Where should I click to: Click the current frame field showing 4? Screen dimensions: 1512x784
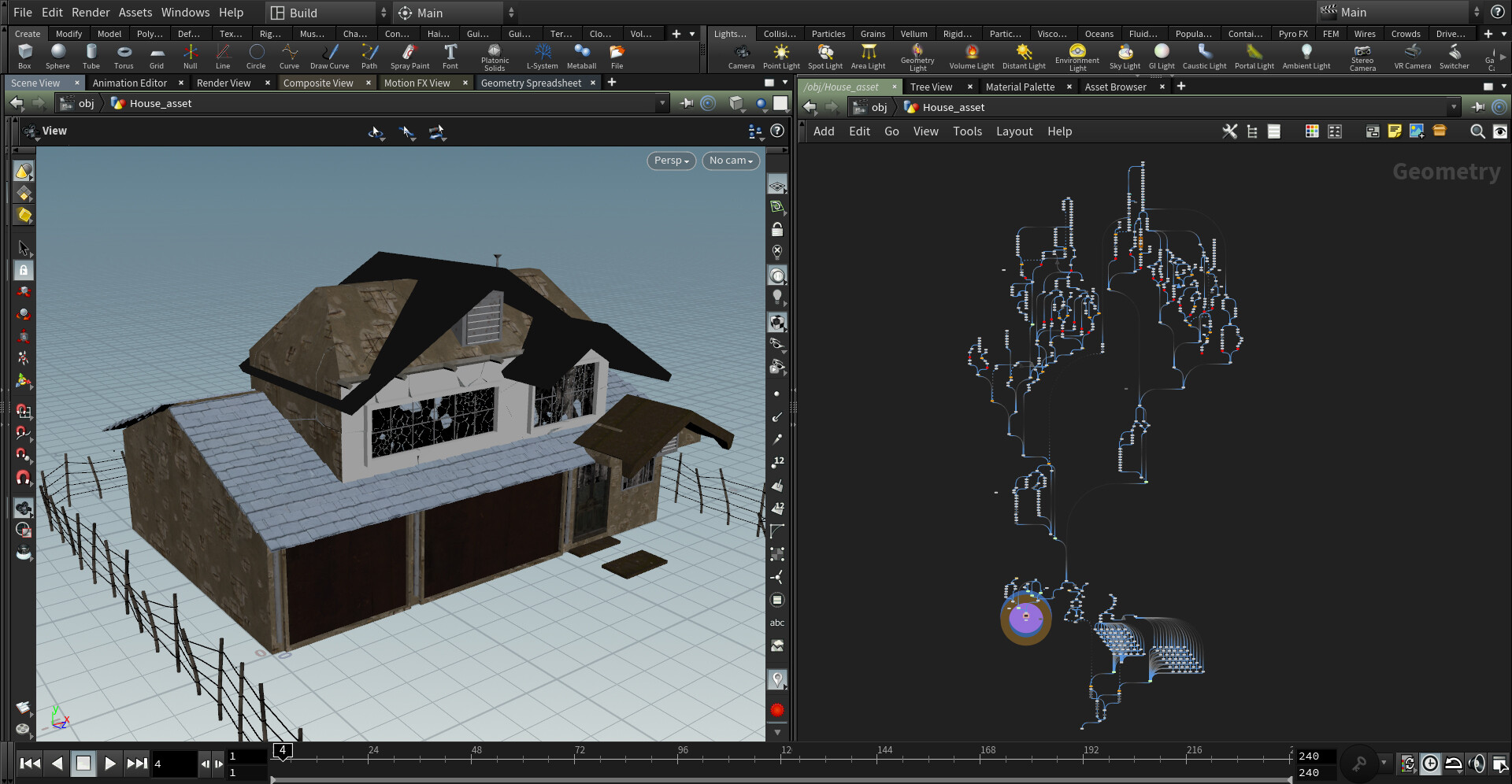tap(173, 764)
